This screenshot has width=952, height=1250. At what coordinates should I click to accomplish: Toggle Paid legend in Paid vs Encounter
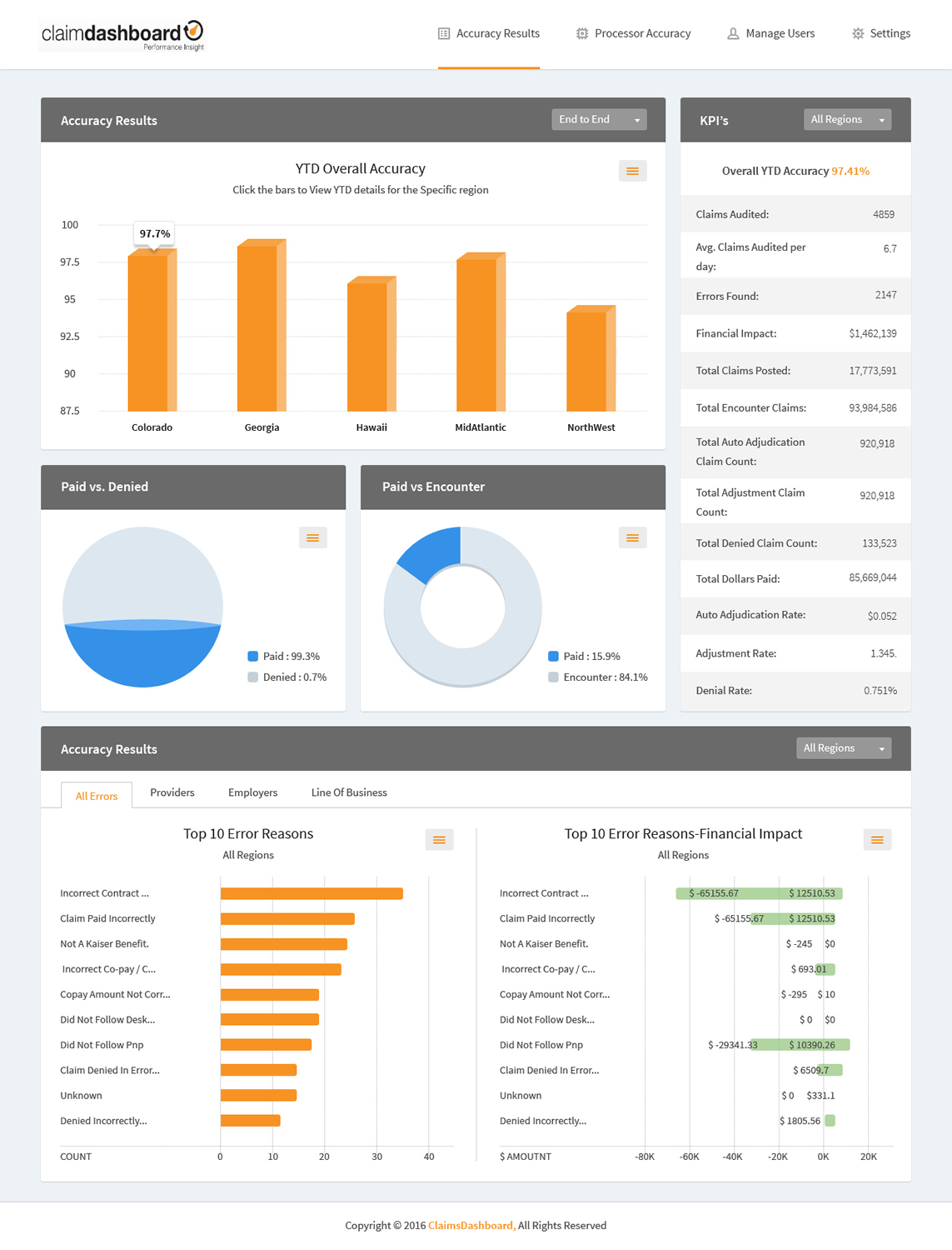[584, 656]
